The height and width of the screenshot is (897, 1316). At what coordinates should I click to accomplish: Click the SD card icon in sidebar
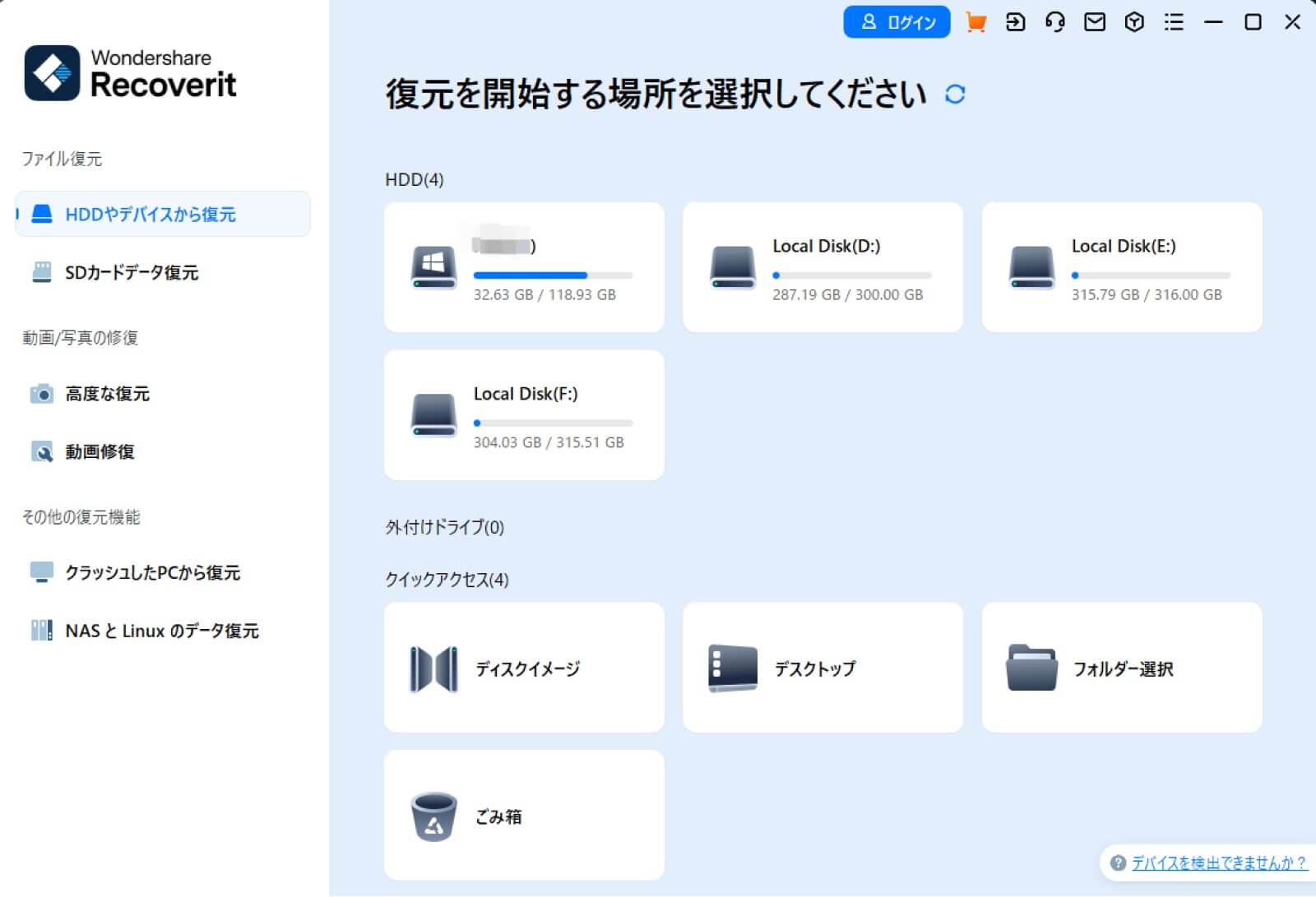click(42, 272)
